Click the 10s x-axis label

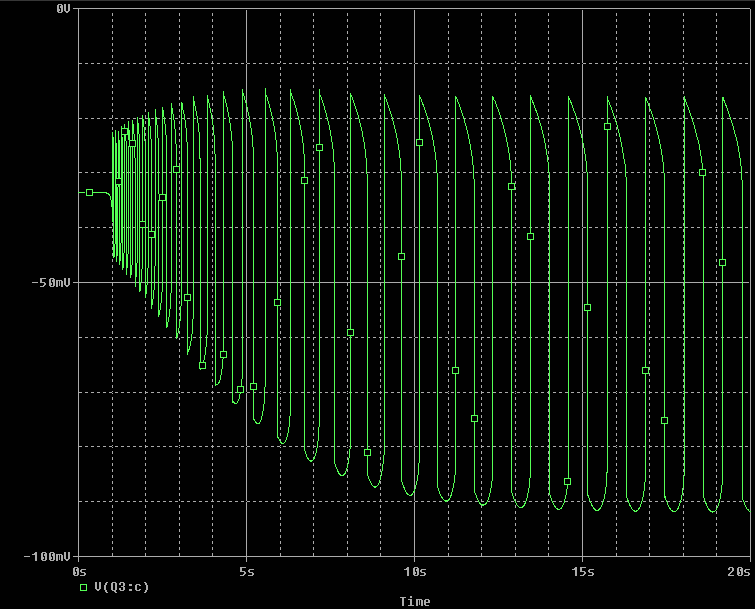pyautogui.click(x=415, y=571)
